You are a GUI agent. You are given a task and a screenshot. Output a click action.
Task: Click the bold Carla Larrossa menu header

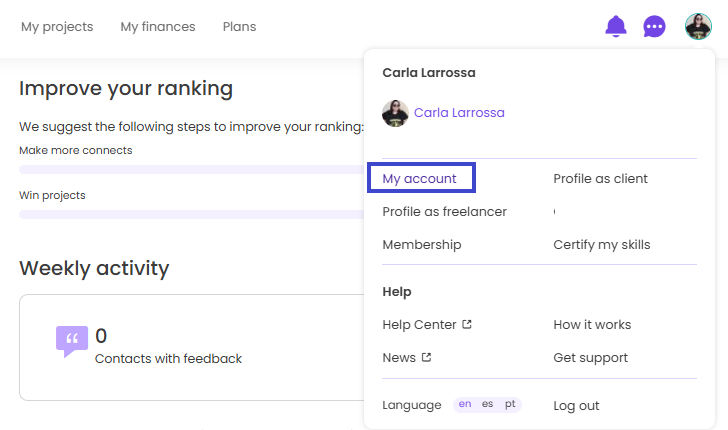(x=429, y=73)
